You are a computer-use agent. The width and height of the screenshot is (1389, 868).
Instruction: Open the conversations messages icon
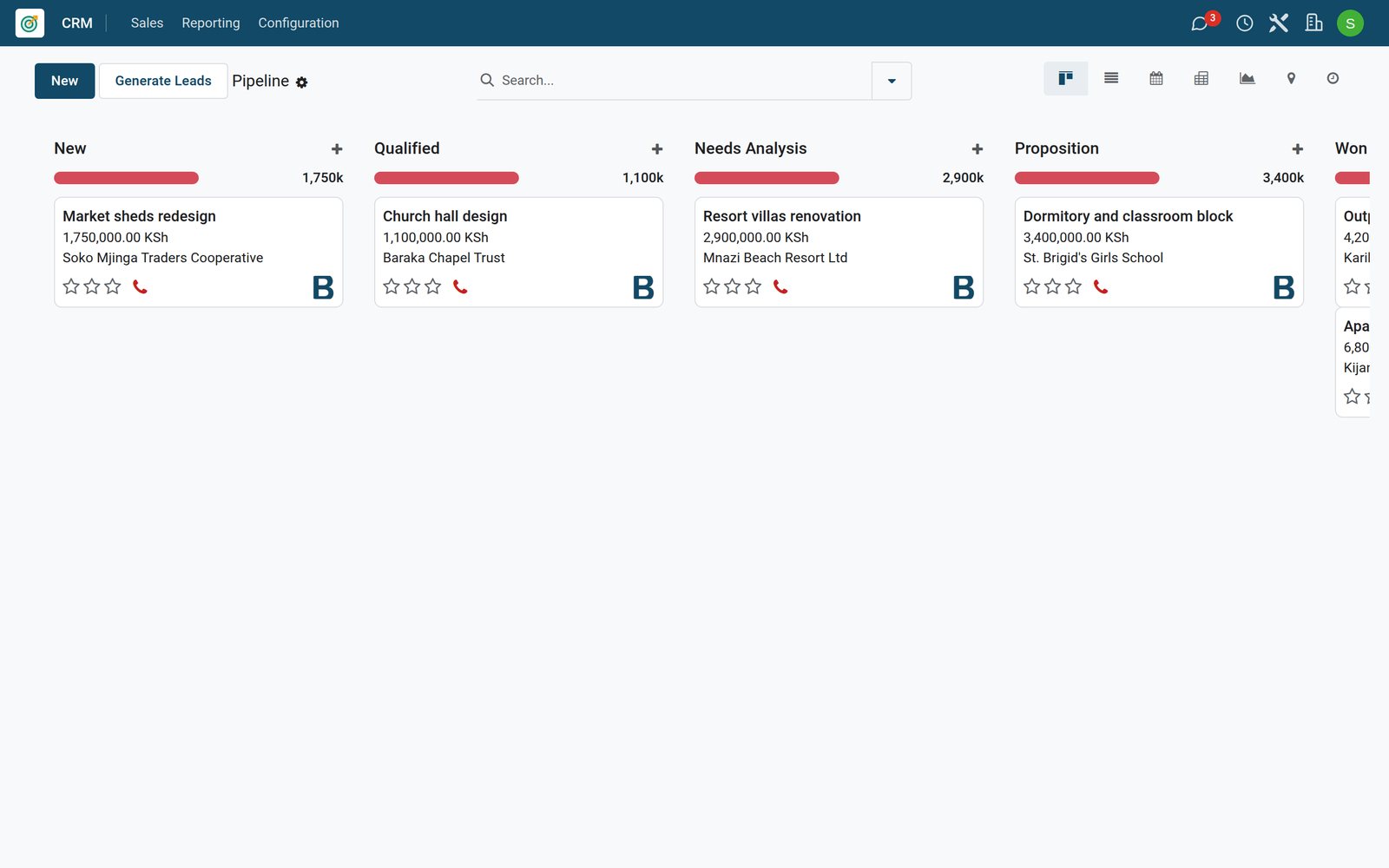tap(1200, 23)
